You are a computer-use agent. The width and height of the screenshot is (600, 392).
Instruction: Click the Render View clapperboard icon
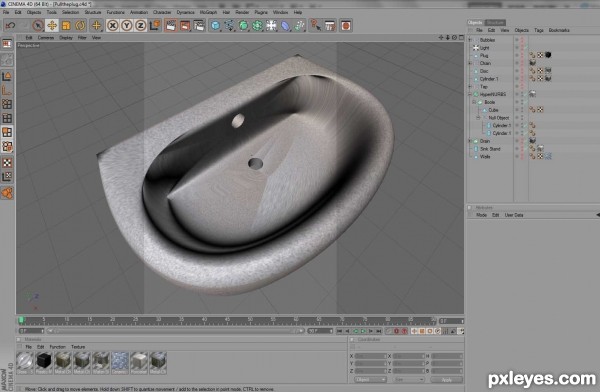point(171,26)
